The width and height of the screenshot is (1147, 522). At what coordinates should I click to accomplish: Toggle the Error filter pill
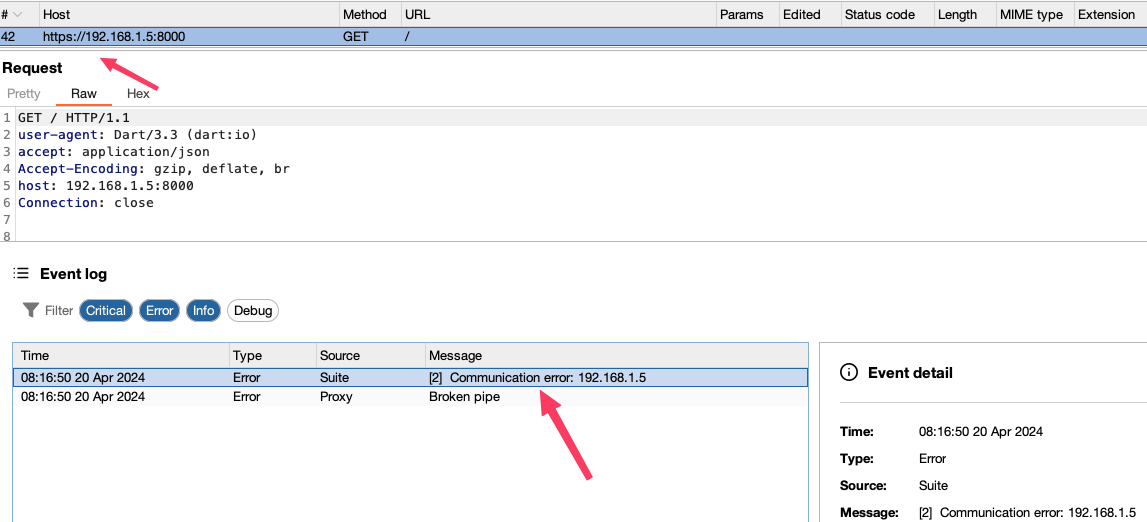[x=159, y=311]
